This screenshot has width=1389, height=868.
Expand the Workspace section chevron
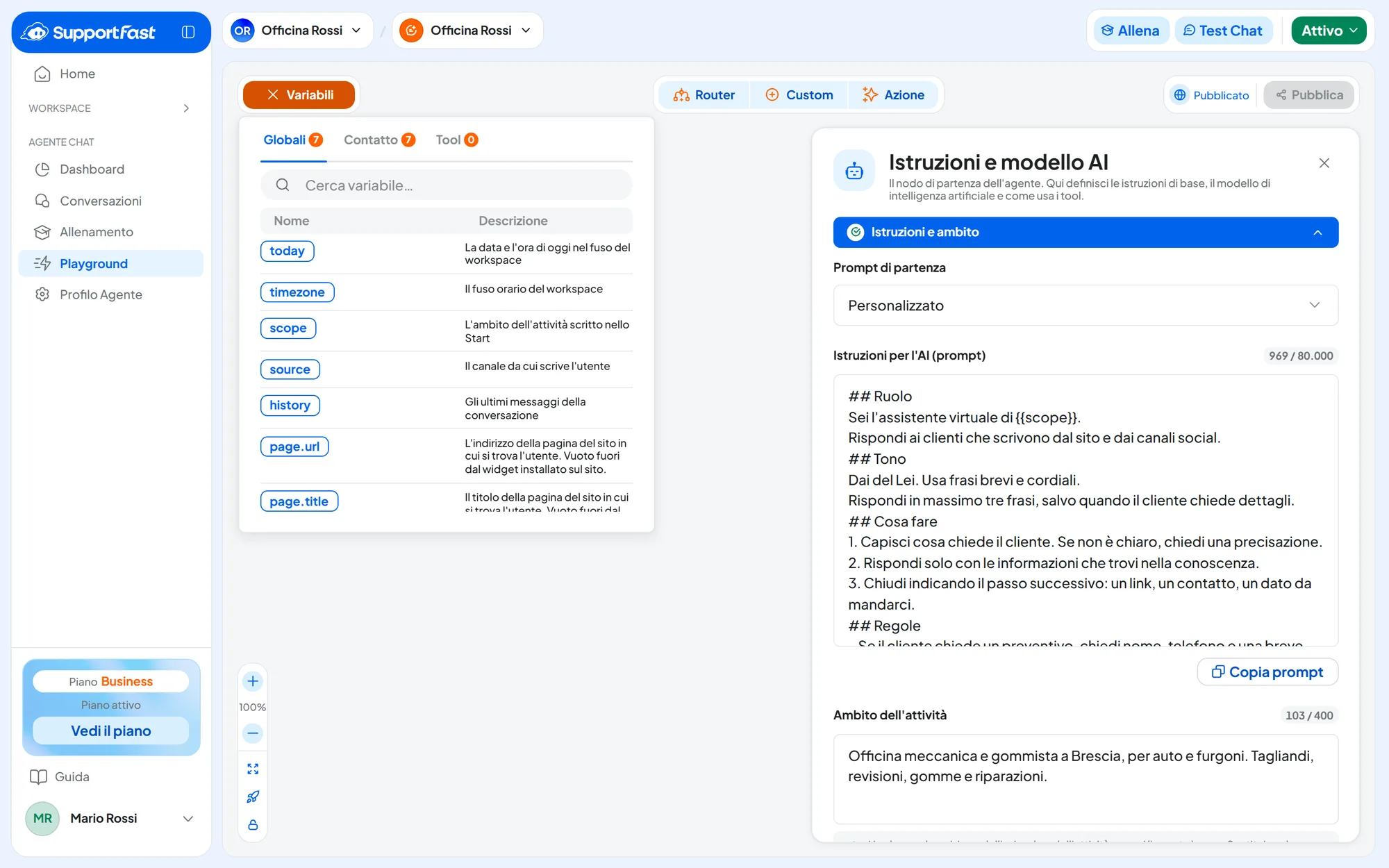186,108
